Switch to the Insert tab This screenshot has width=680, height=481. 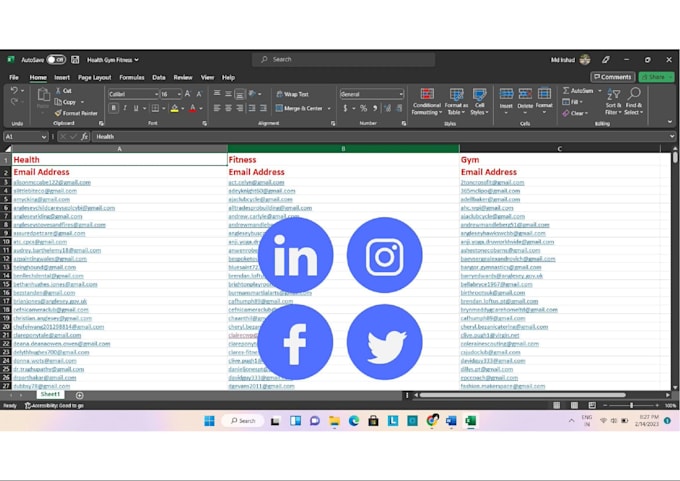pyautogui.click(x=62, y=77)
